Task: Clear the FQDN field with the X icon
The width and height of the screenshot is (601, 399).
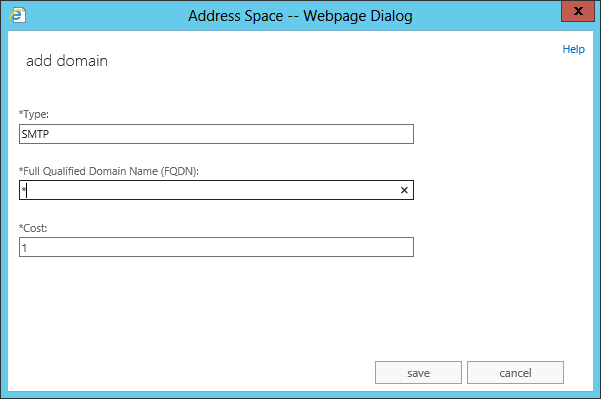Action: [x=404, y=190]
